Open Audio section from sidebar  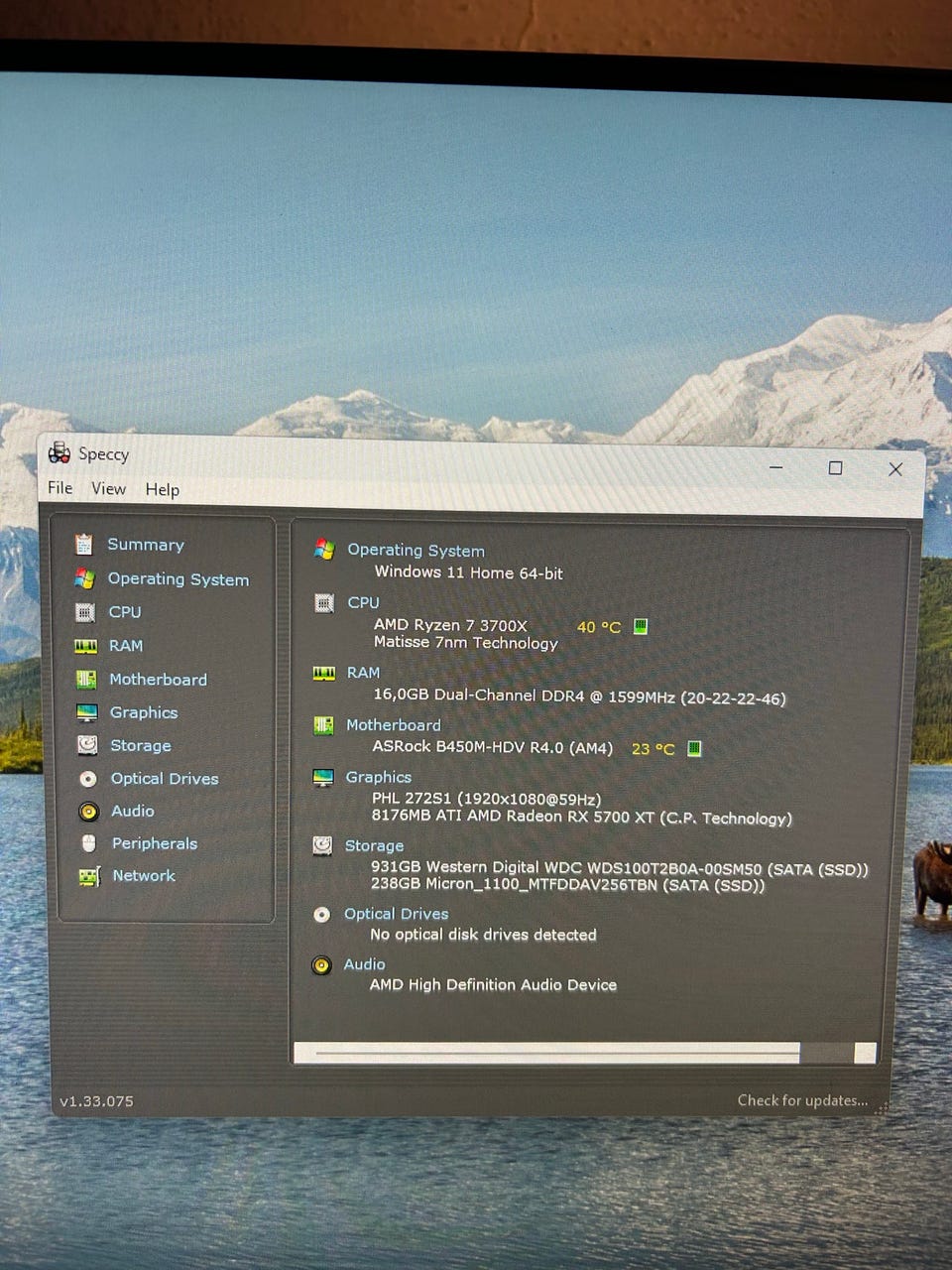(x=133, y=811)
